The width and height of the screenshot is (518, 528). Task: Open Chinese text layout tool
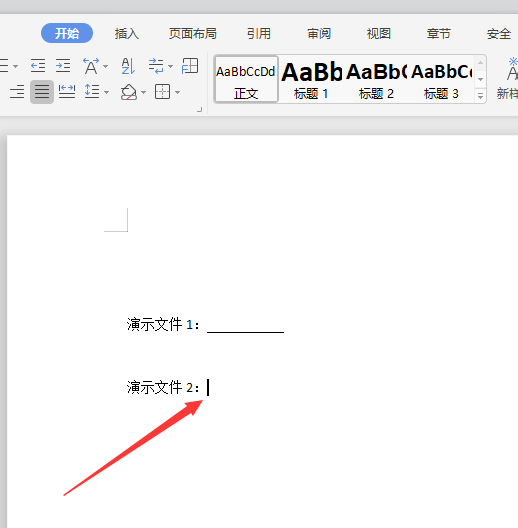pos(91,66)
